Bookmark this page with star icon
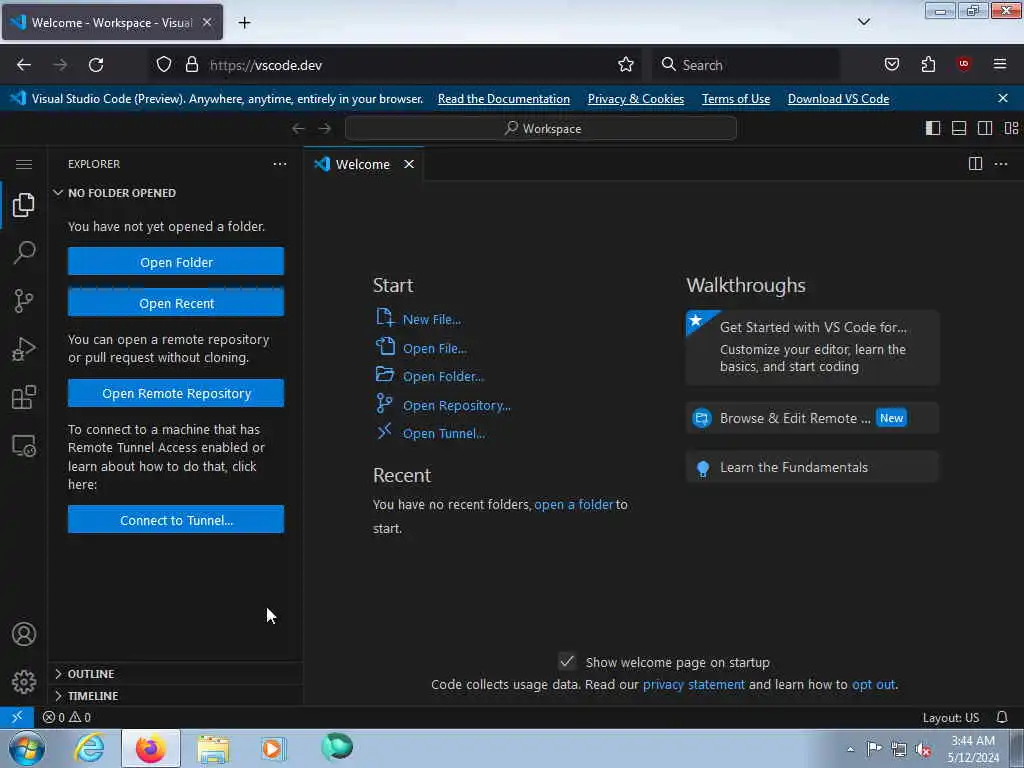Screen dimensions: 1024x768 pos(626,64)
